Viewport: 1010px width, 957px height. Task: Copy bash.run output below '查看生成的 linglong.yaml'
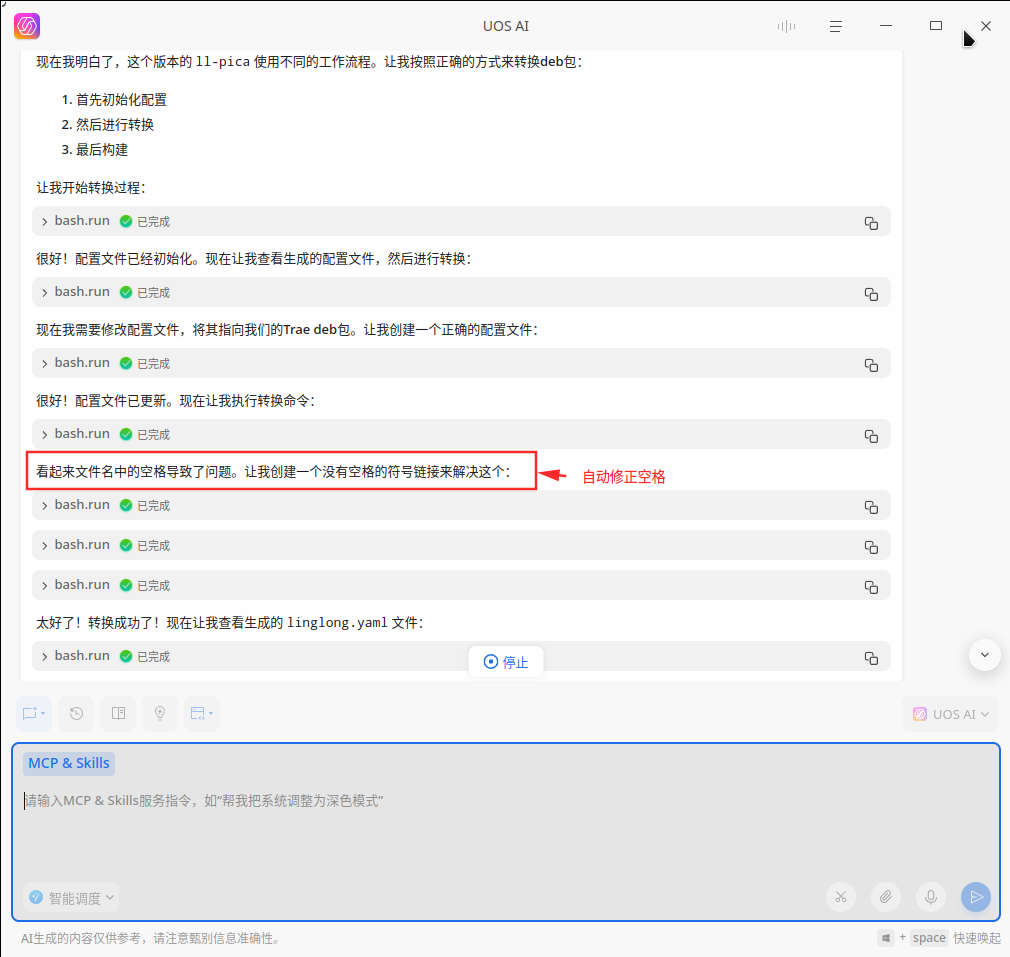[x=871, y=658]
